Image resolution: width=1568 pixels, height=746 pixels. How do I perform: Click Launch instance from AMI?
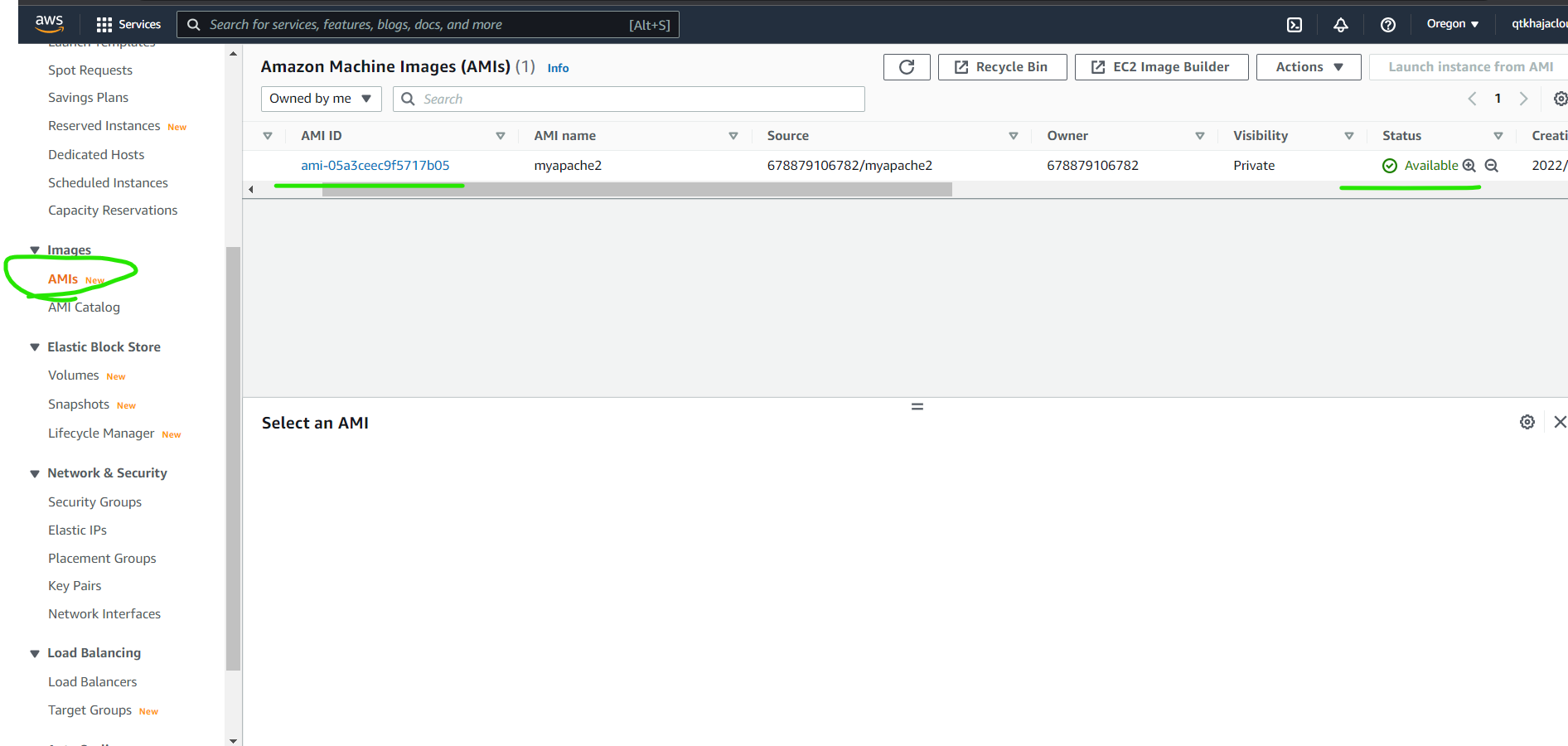(1470, 67)
